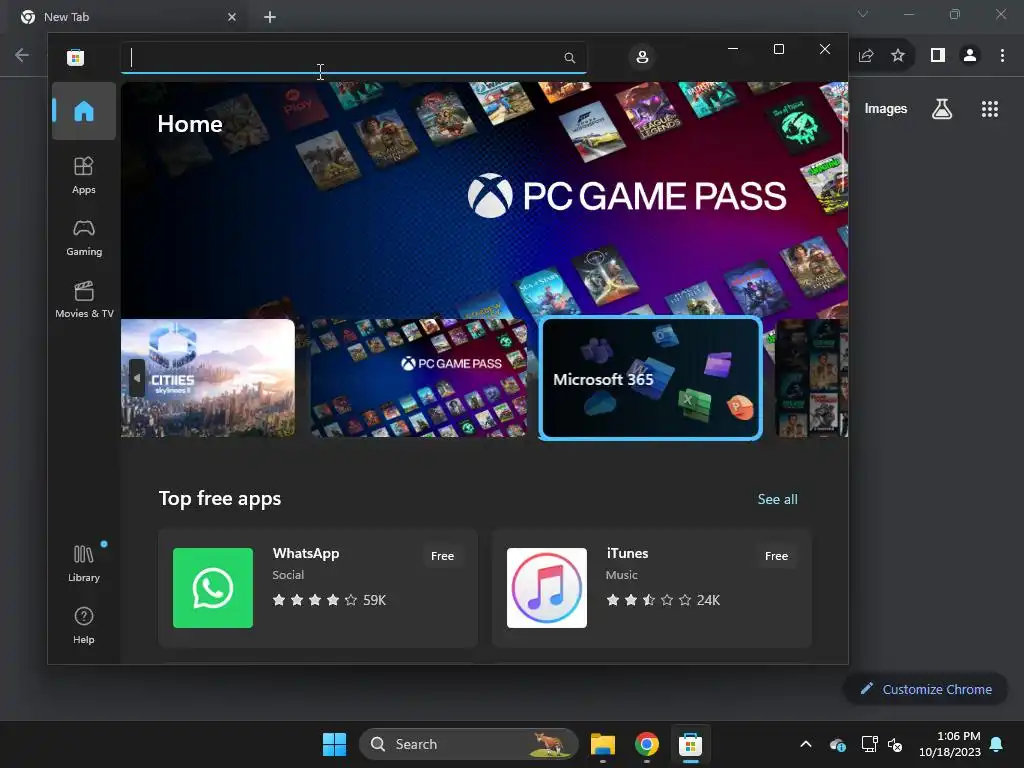1024x768 pixels.
Task: Open File Explorer from the taskbar
Action: point(603,744)
